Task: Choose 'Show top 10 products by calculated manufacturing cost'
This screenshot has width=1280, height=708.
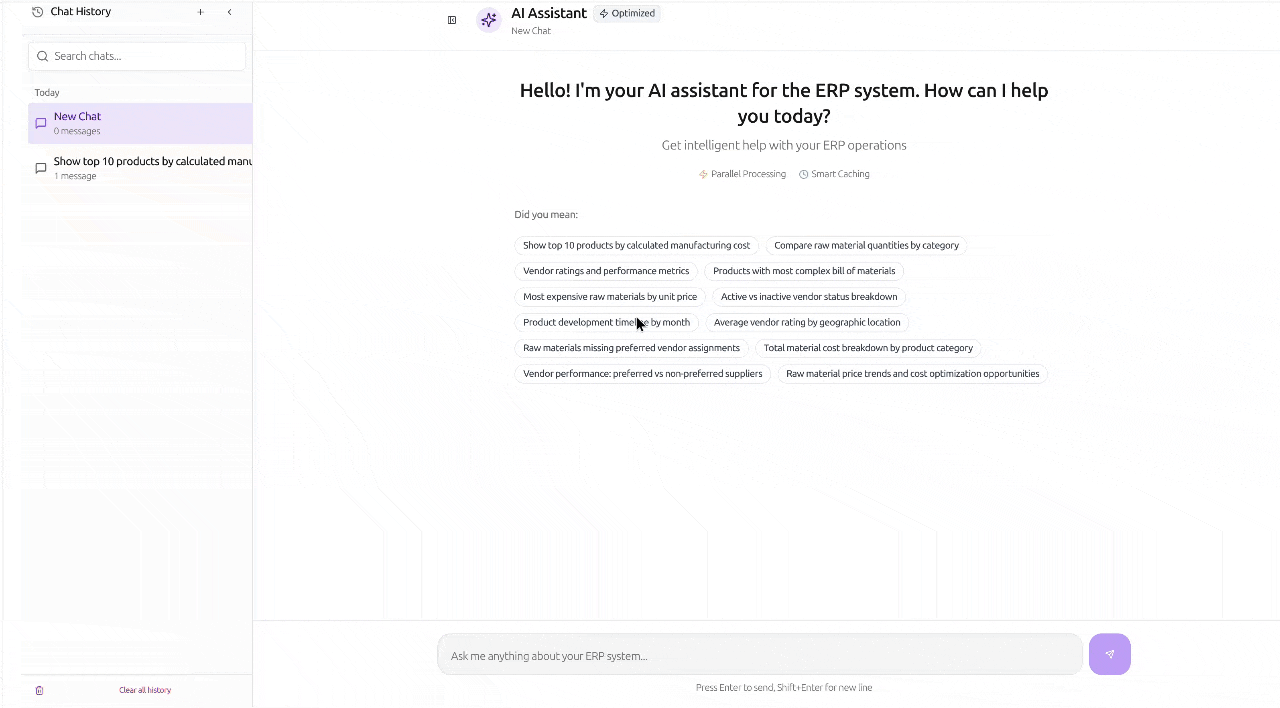Action: click(636, 245)
